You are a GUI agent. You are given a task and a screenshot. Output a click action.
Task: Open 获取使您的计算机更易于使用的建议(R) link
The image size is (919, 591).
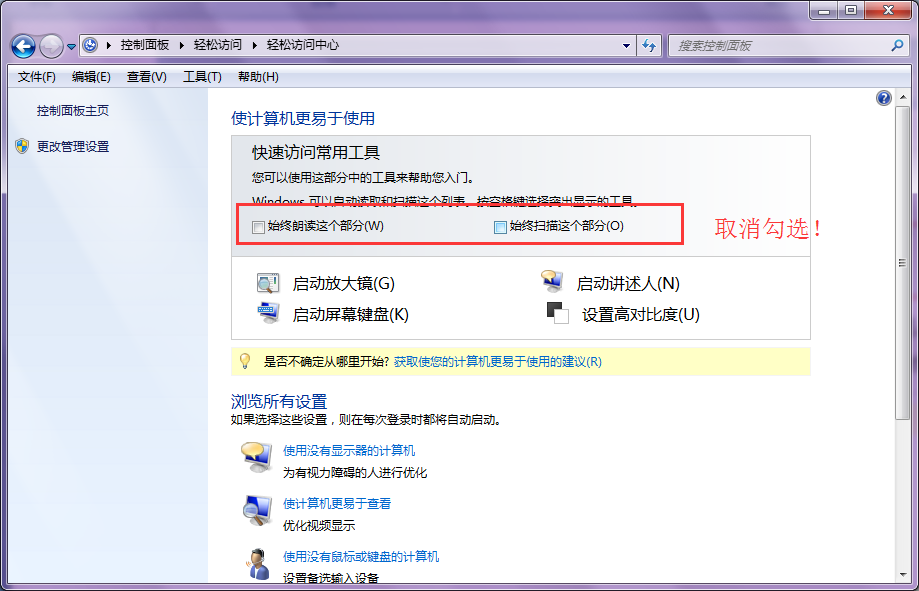click(498, 362)
